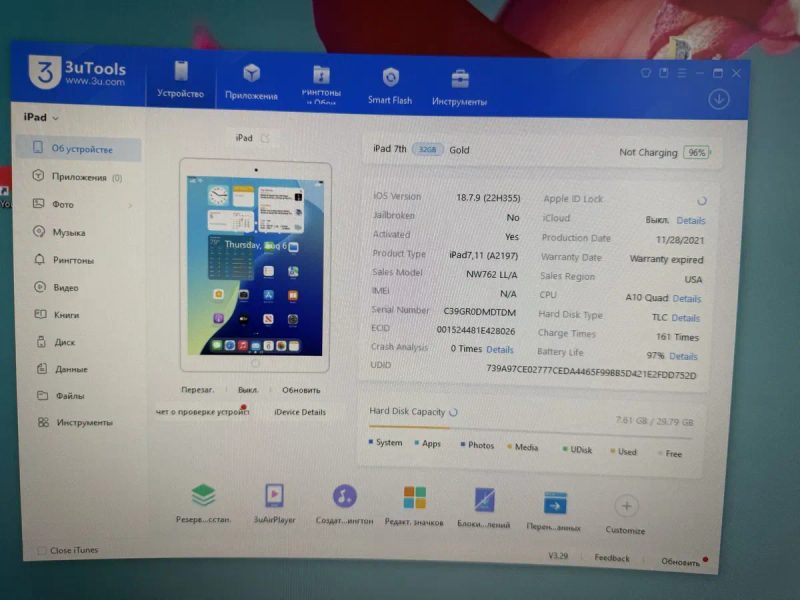The image size is (800, 600).
Task: Open the device verification report link
Action: coord(202,411)
